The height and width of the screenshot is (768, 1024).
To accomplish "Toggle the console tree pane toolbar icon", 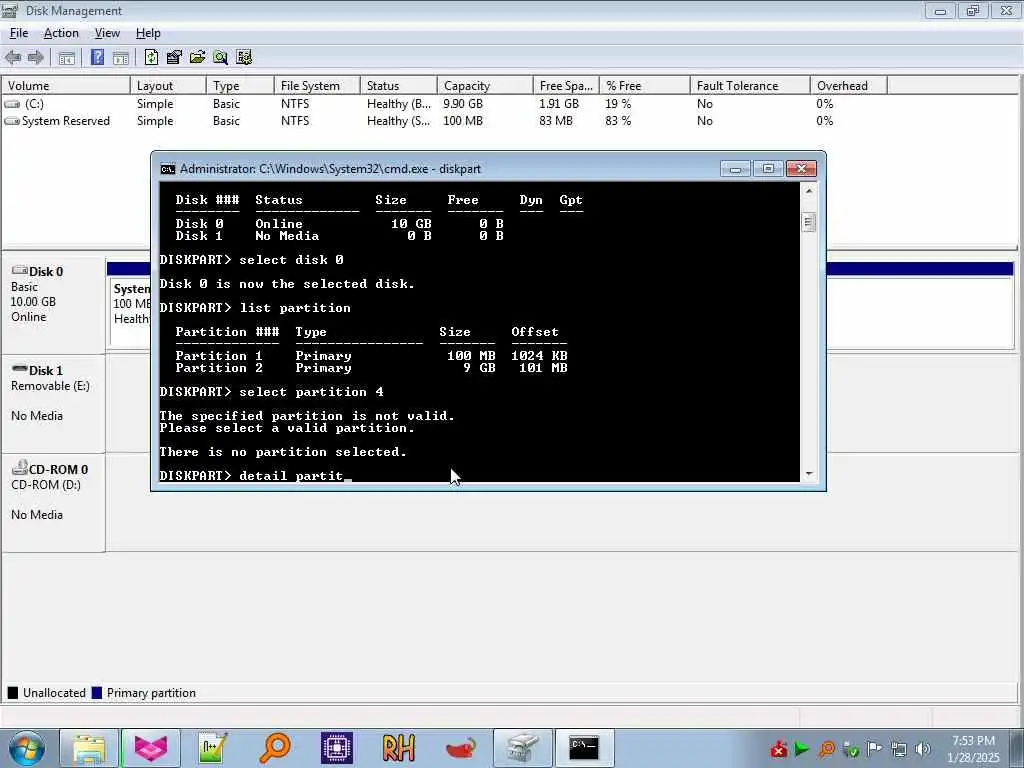I will pos(67,57).
